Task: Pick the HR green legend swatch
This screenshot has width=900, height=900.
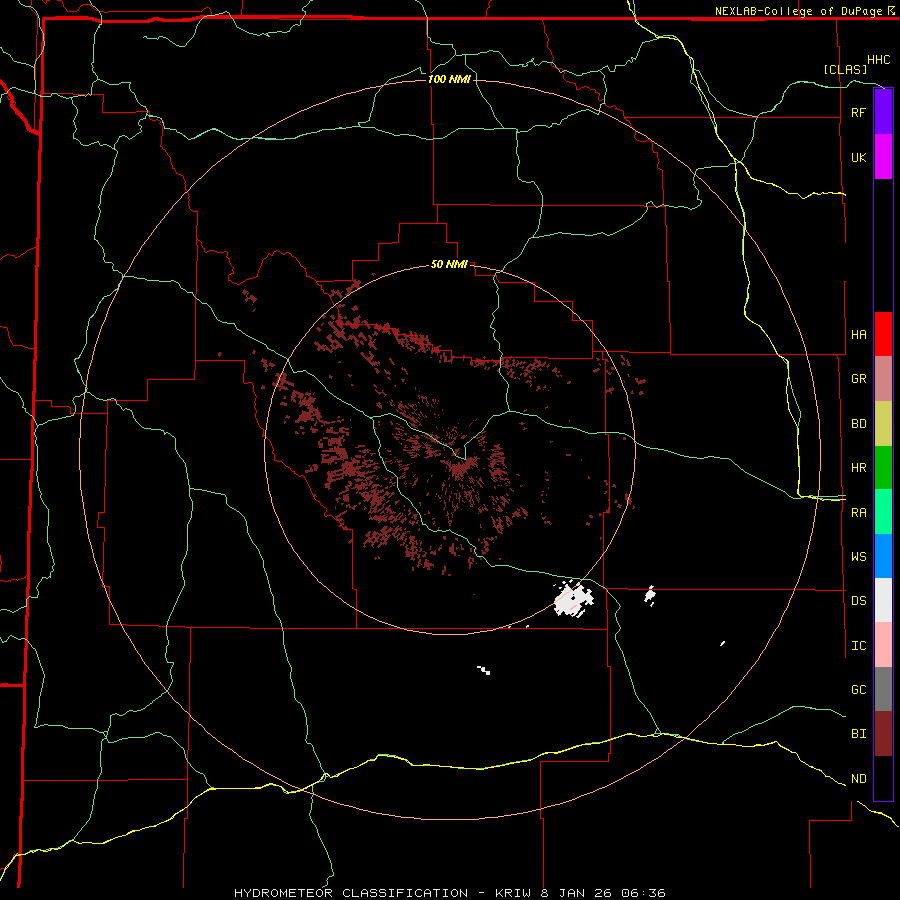Action: point(883,468)
